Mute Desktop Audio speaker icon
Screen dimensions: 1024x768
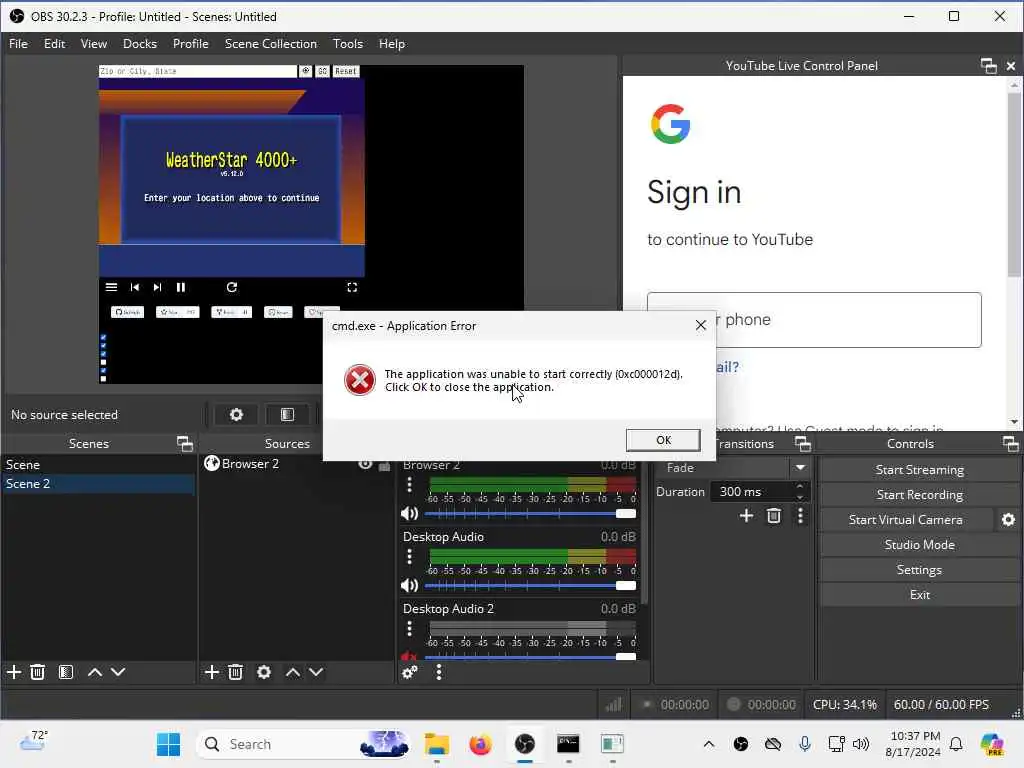pyautogui.click(x=409, y=585)
